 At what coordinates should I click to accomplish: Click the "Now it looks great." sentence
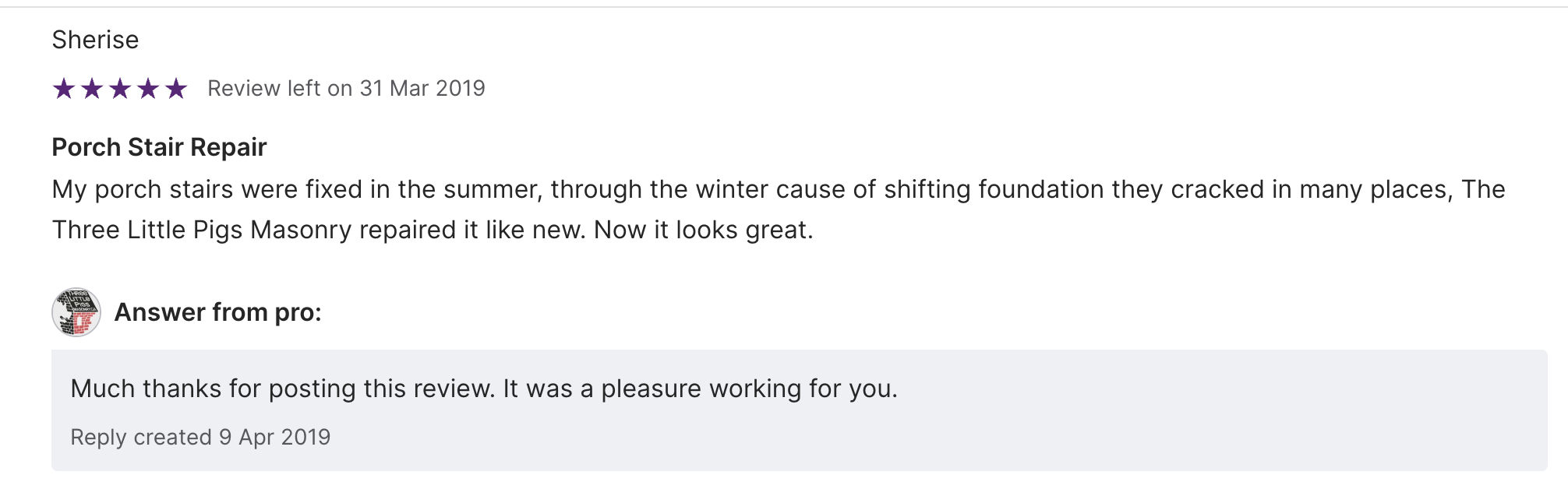(703, 230)
